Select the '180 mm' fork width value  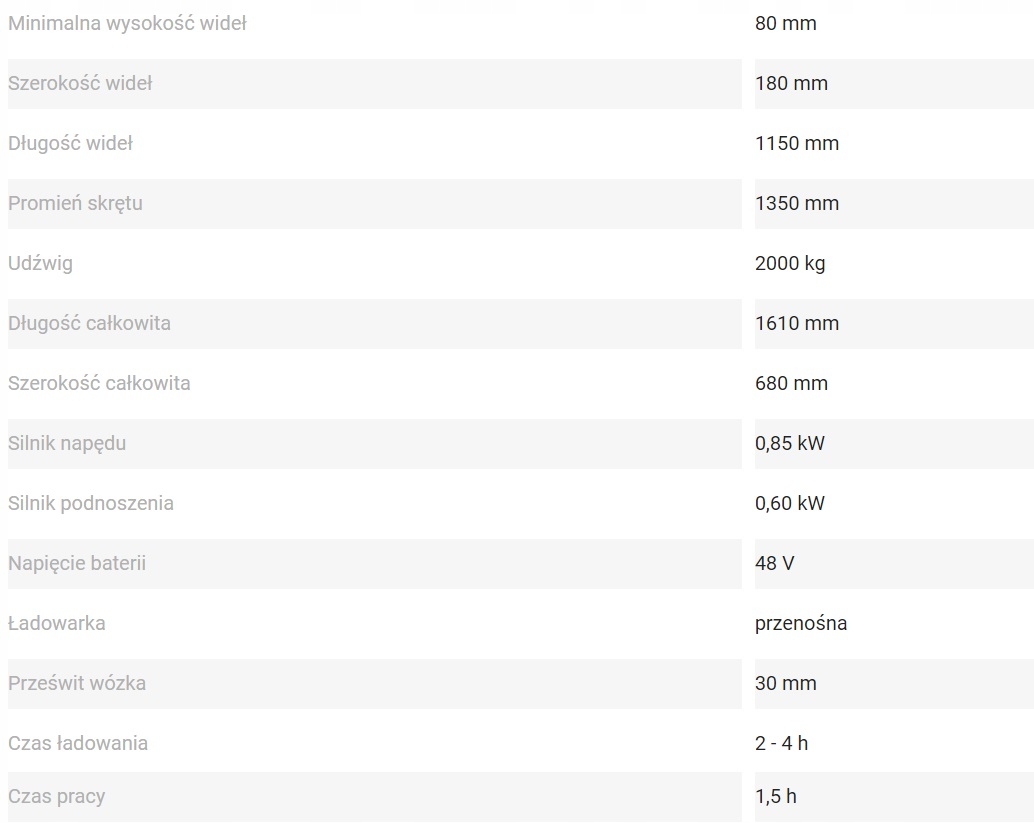coord(791,83)
